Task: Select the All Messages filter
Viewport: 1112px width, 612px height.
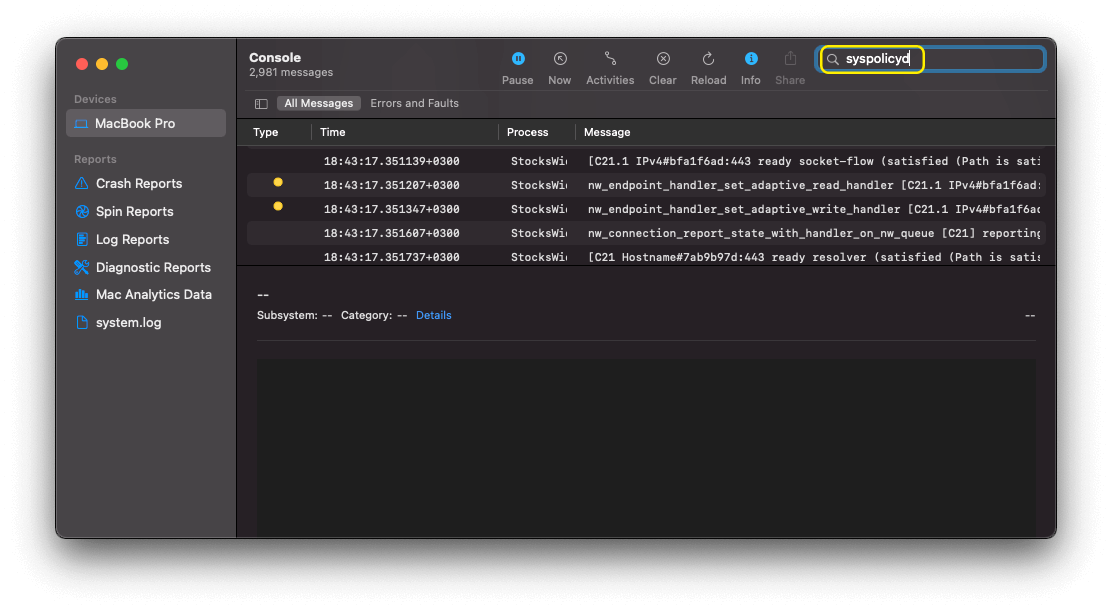Action: coord(318,103)
